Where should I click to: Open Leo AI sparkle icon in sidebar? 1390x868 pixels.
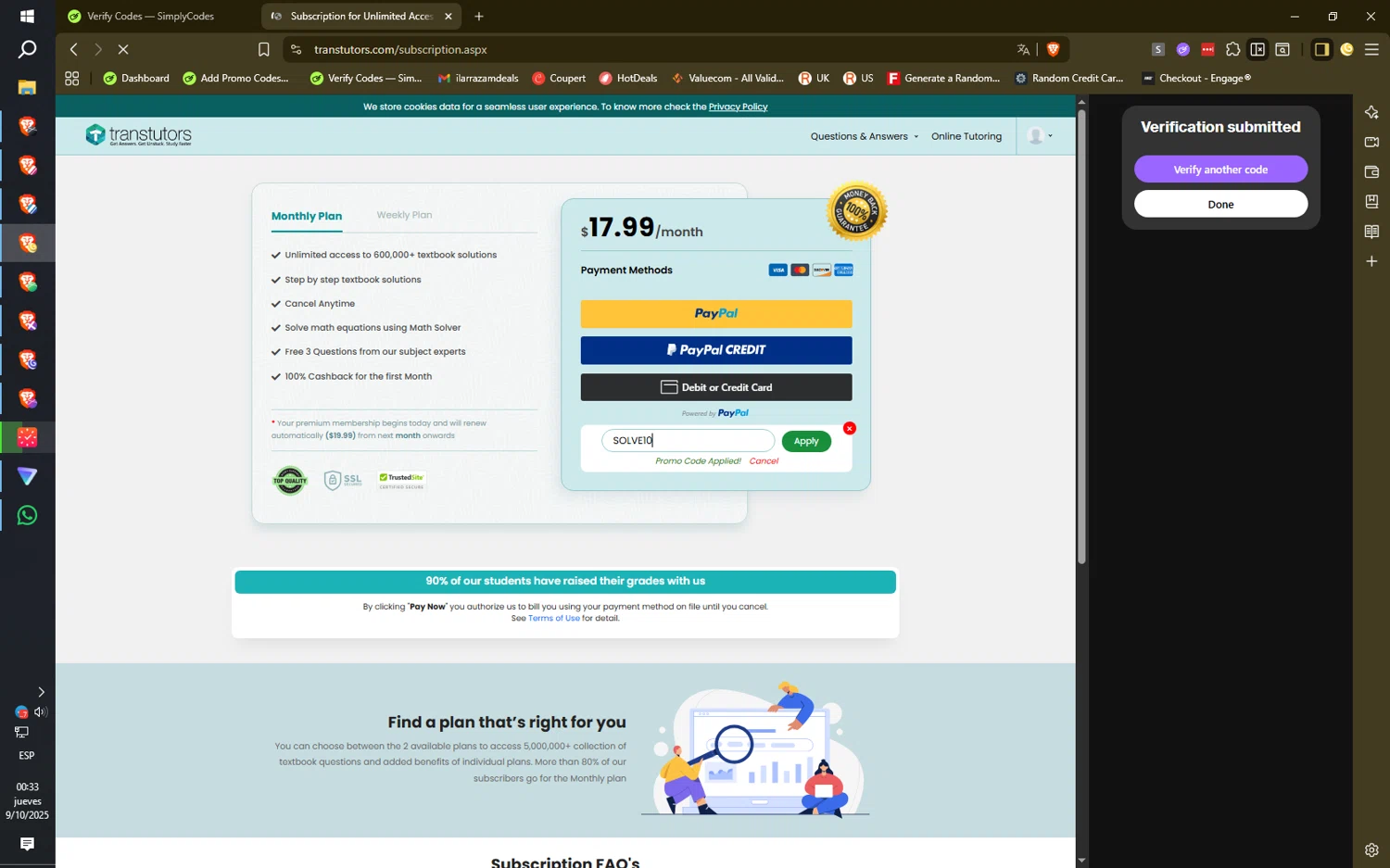tap(1371, 112)
